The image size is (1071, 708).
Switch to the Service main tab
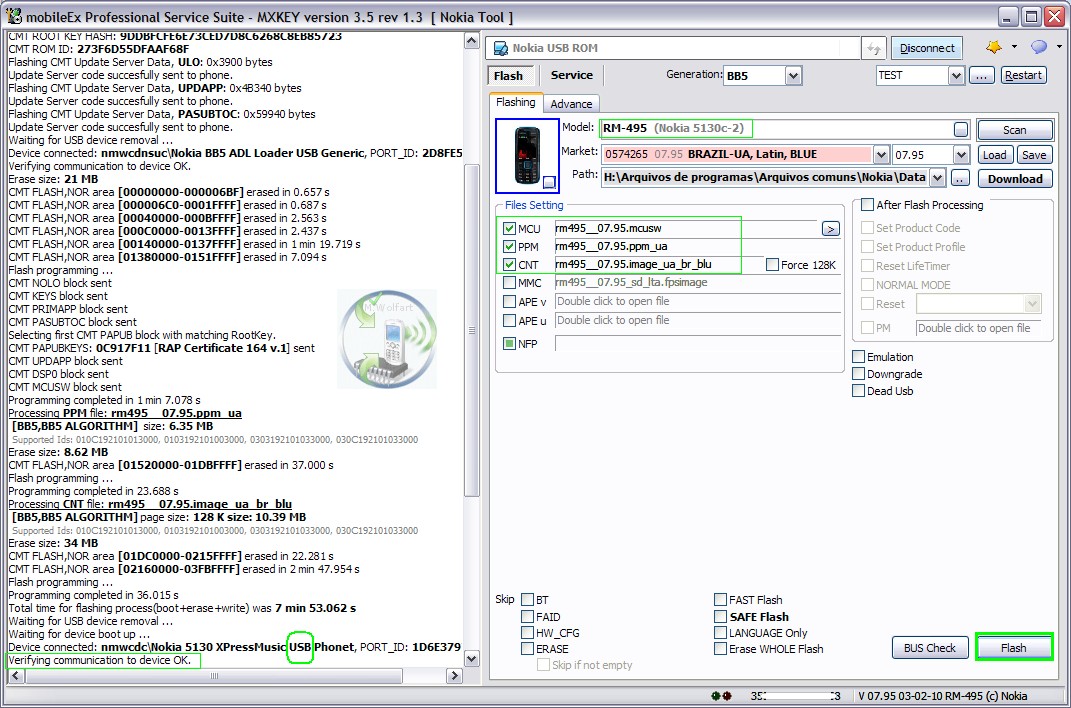coord(572,75)
